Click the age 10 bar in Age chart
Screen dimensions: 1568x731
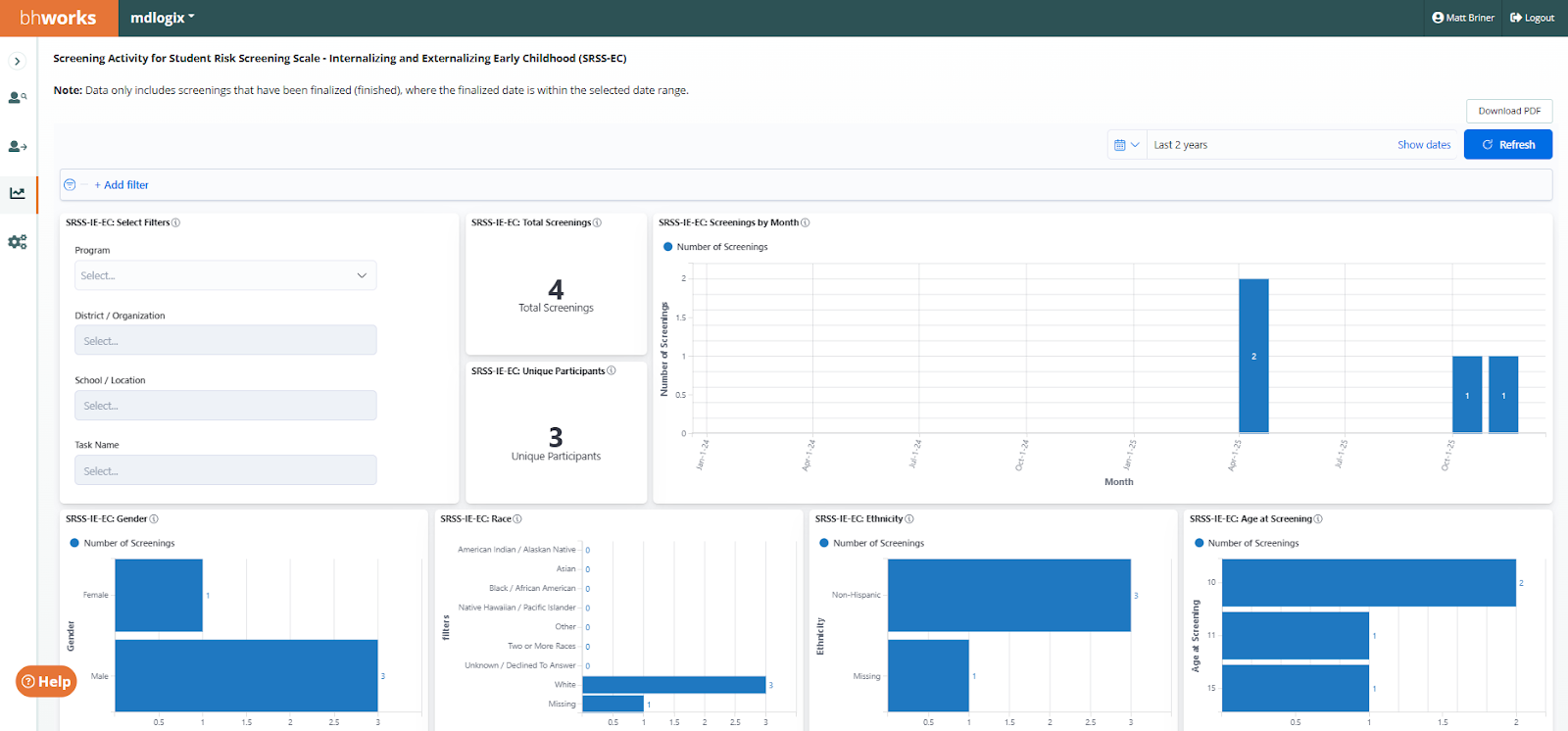[x=1369, y=582]
